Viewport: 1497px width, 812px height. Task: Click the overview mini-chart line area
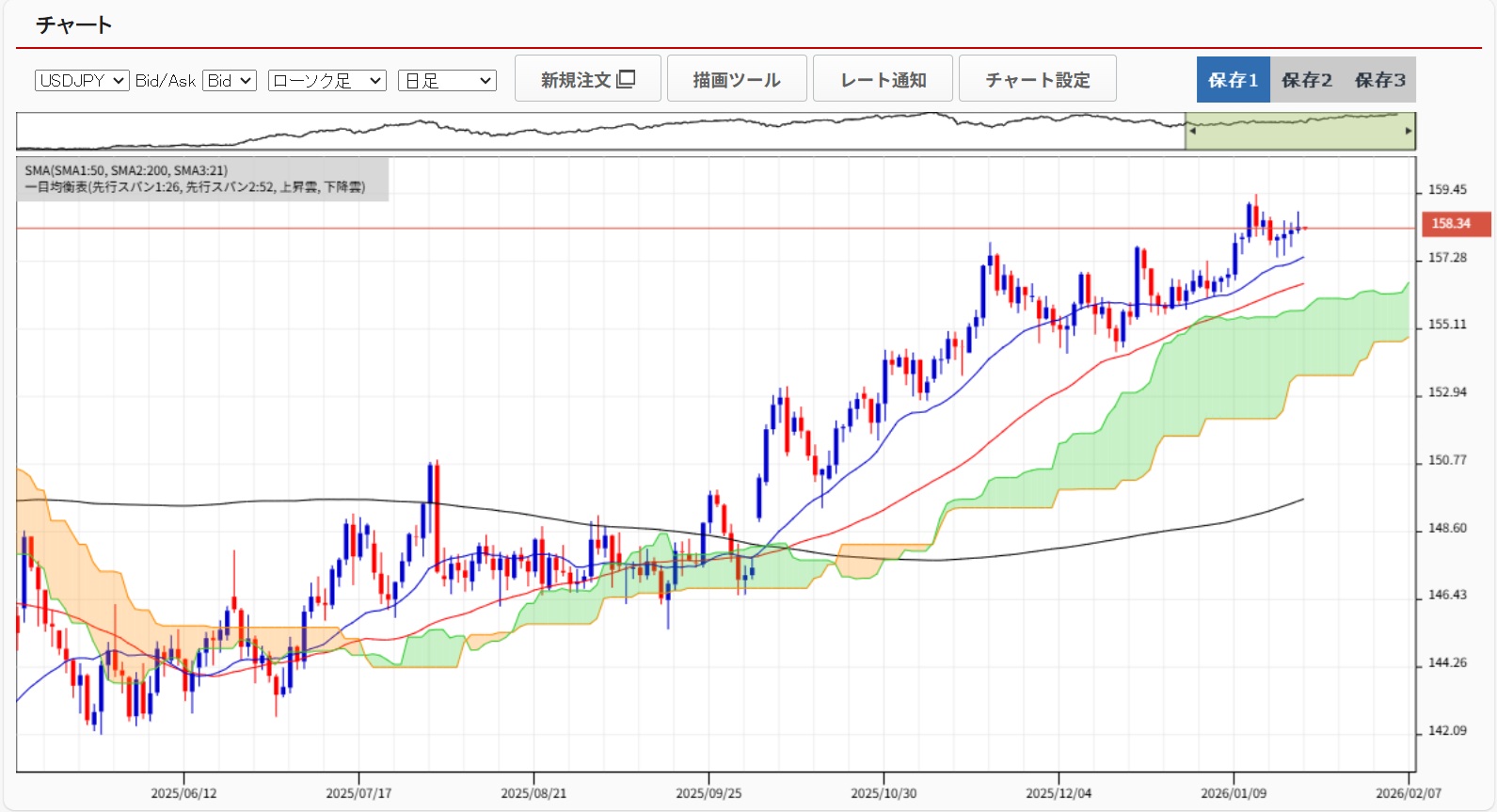coord(602,132)
